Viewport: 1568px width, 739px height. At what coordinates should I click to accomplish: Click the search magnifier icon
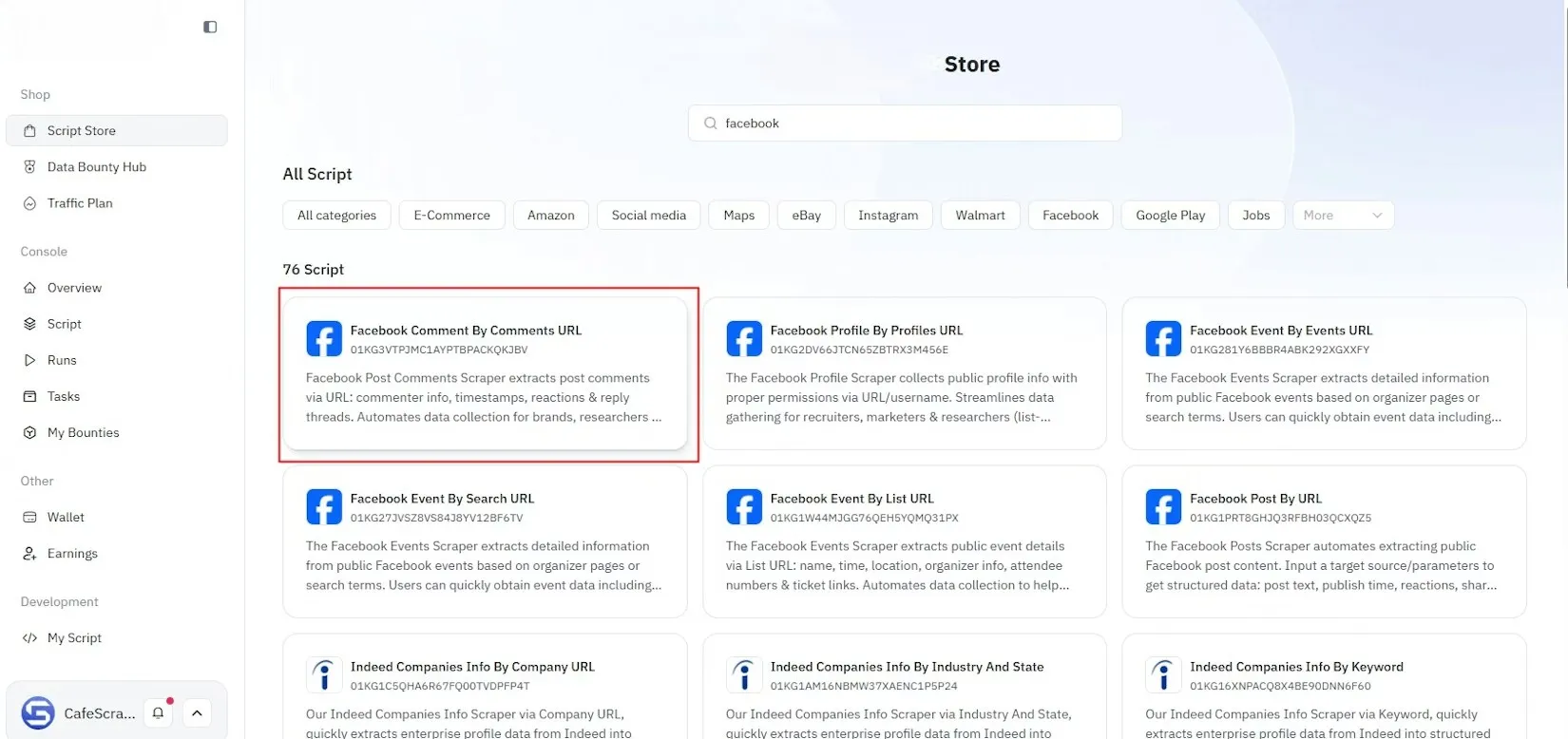710,123
